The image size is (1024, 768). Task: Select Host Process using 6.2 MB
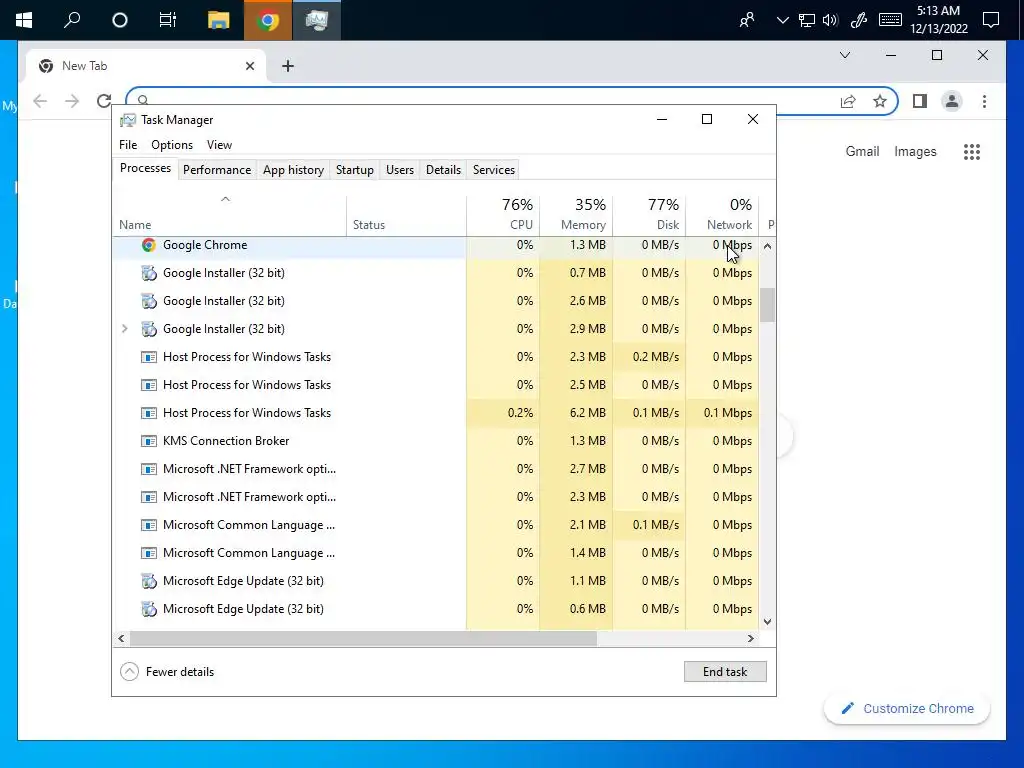point(436,413)
